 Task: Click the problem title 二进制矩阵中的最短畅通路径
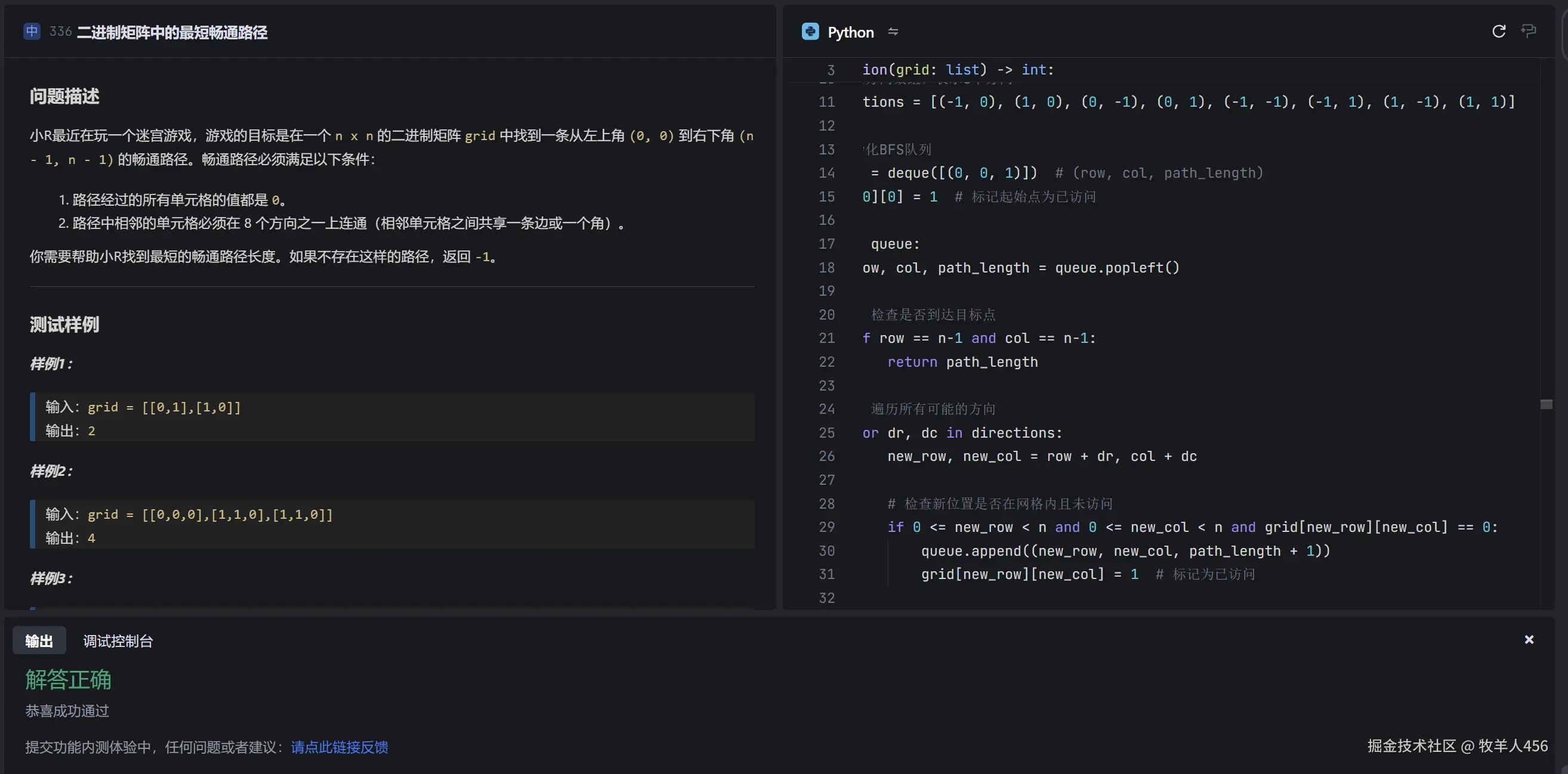(172, 32)
